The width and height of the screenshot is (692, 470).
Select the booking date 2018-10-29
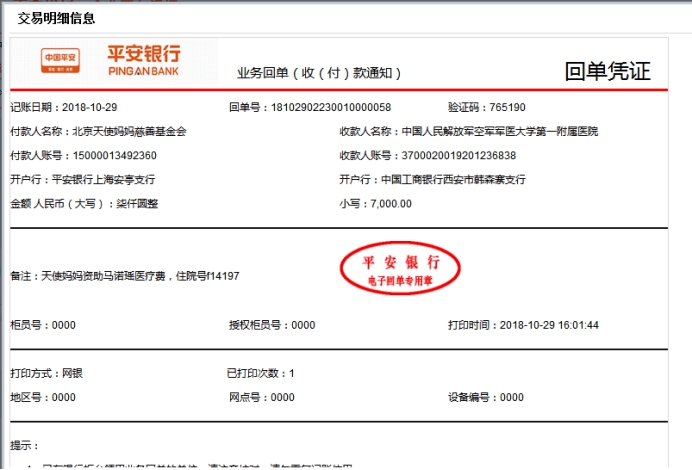[90, 107]
